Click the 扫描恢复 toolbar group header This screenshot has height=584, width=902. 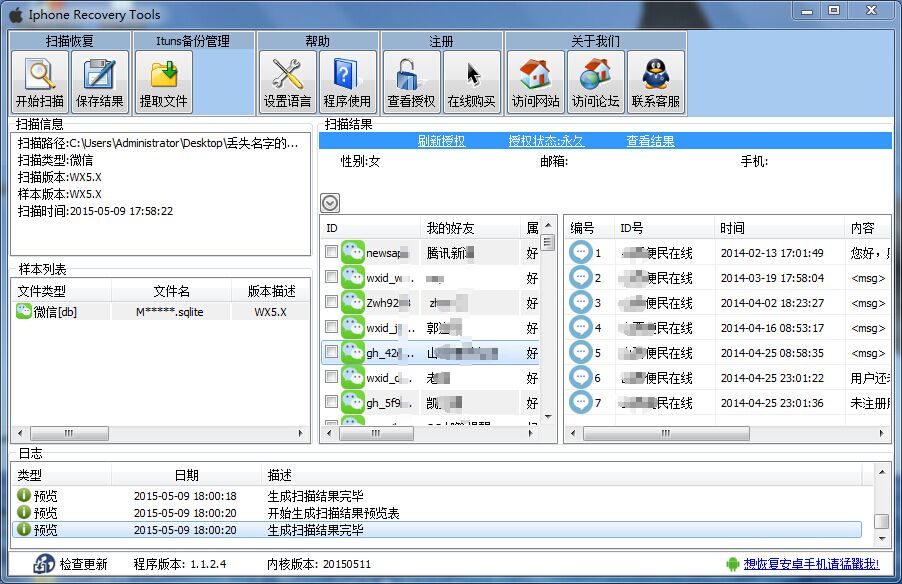pyautogui.click(x=70, y=41)
